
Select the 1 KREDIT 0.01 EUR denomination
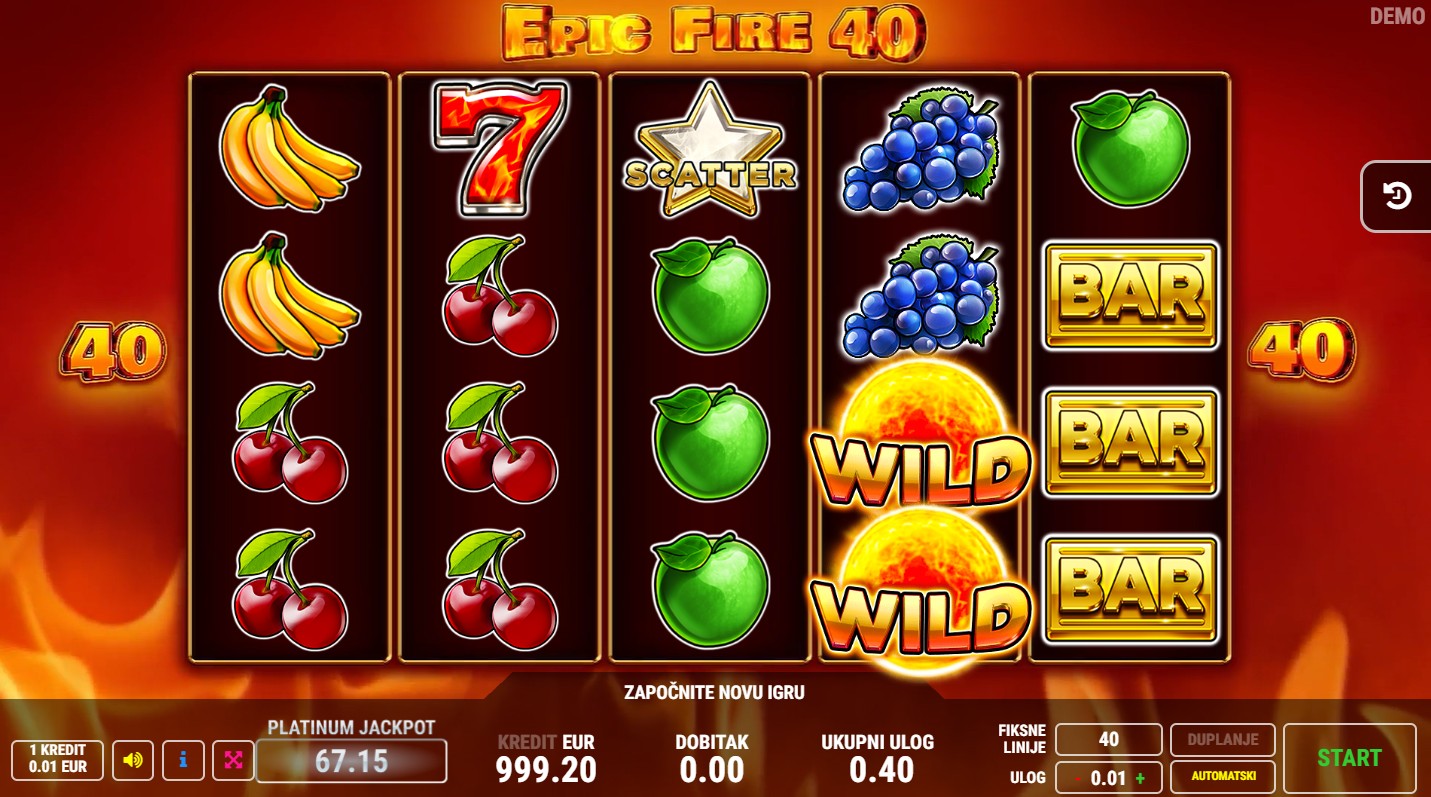[x=57, y=759]
